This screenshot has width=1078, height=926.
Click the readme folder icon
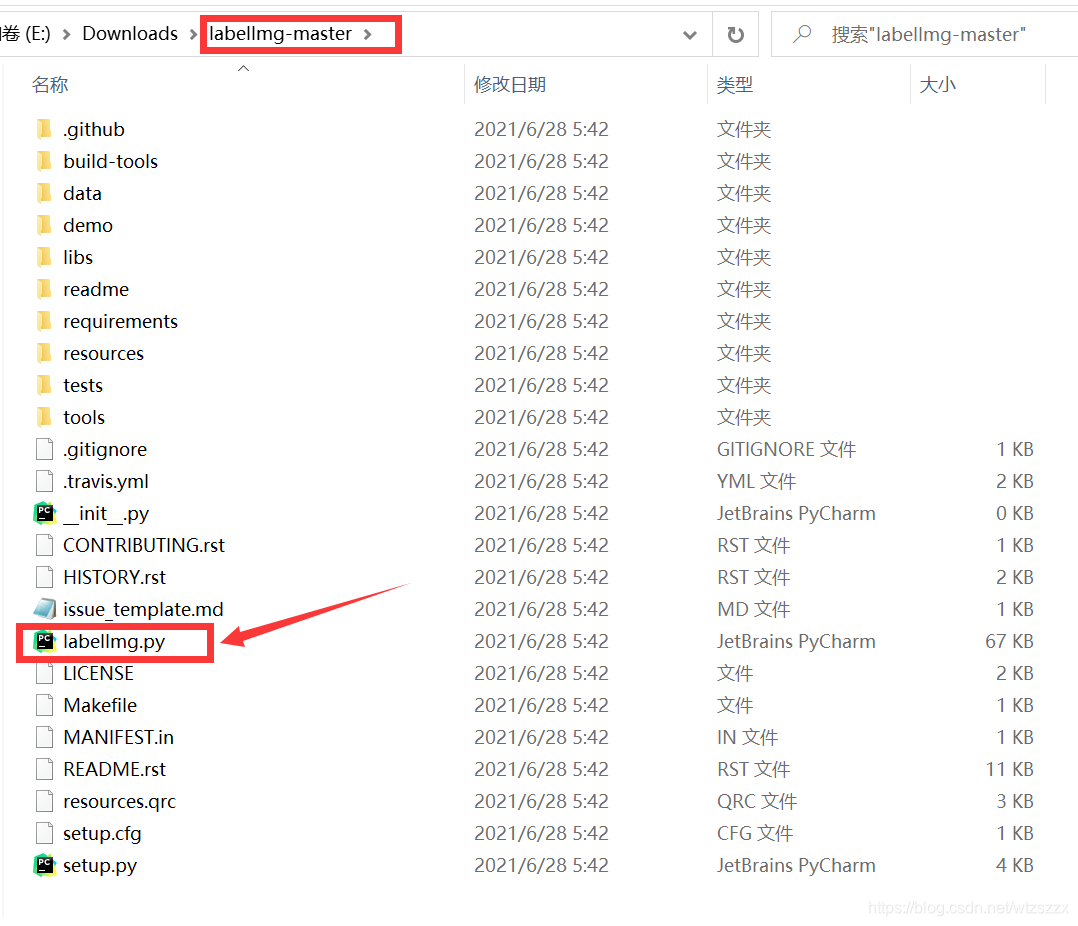(x=44, y=289)
